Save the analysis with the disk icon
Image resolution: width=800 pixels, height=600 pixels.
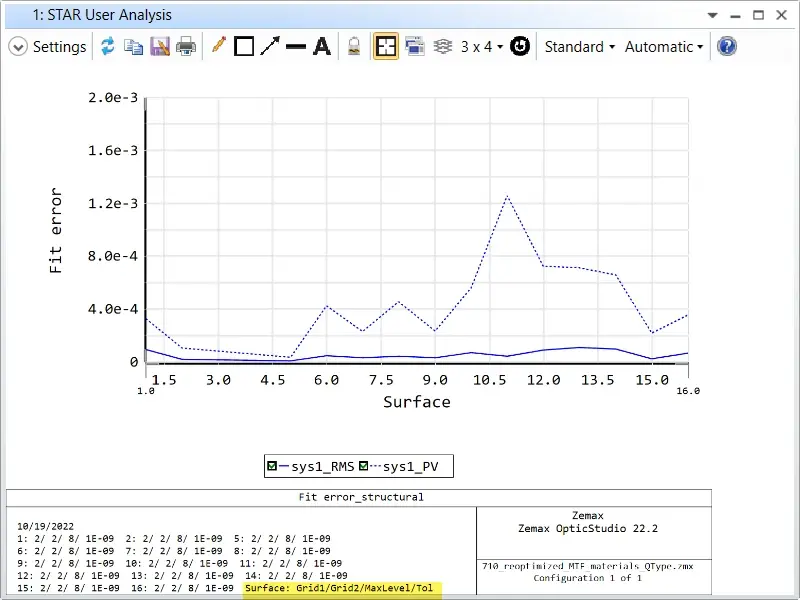pyautogui.click(x=160, y=47)
